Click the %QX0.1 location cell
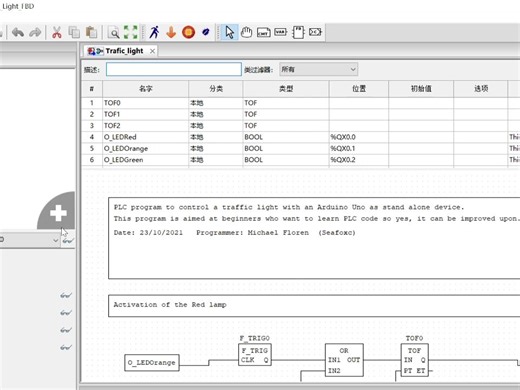Screen dimensions: 520x390 pyautogui.click(x=359, y=148)
